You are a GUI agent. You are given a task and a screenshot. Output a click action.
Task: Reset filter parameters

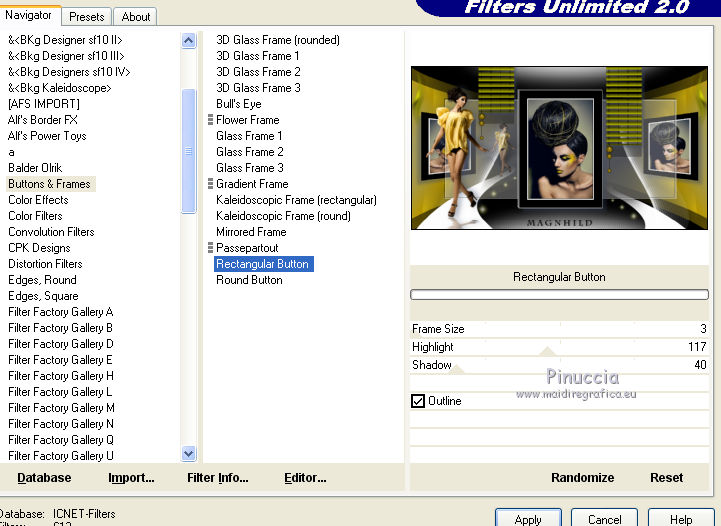[666, 478]
